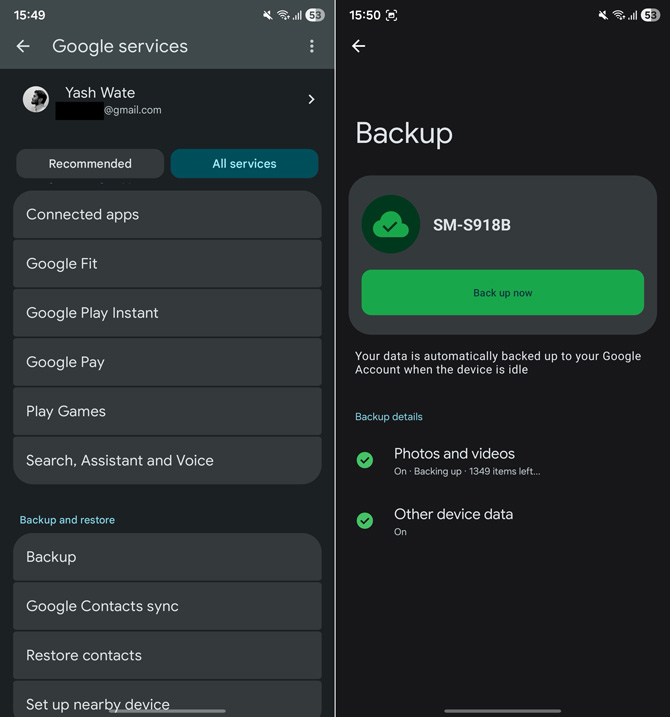Screen dimensions: 670x717
Task: Tap SM-S918B device name
Action: tap(472, 225)
